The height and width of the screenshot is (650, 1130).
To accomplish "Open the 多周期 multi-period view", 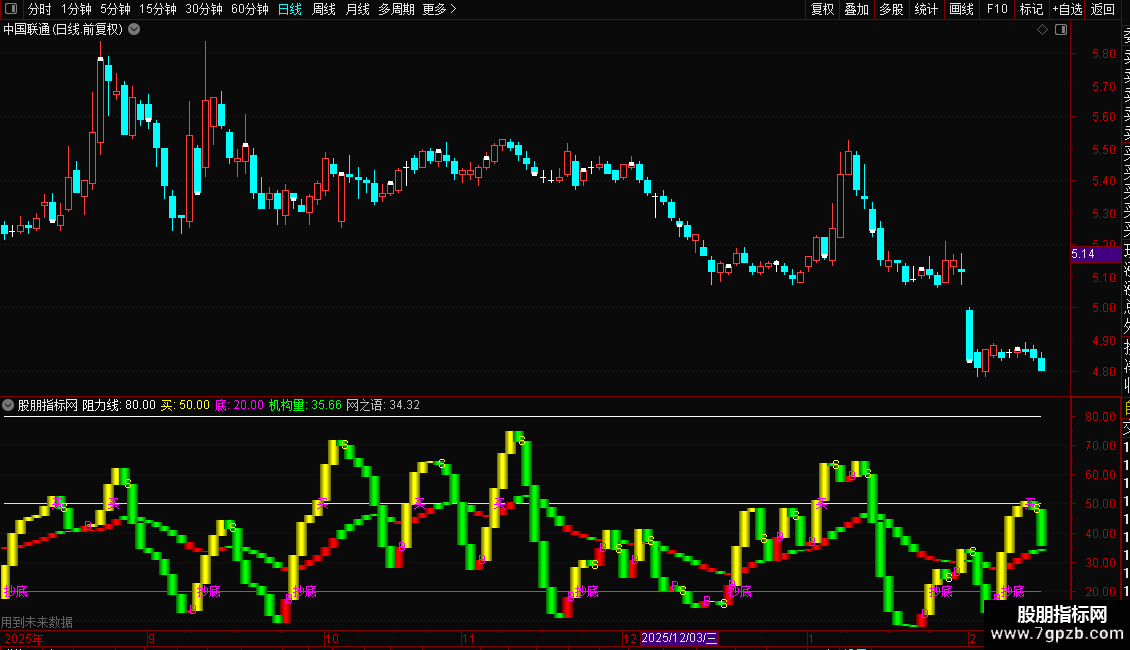I will [396, 9].
